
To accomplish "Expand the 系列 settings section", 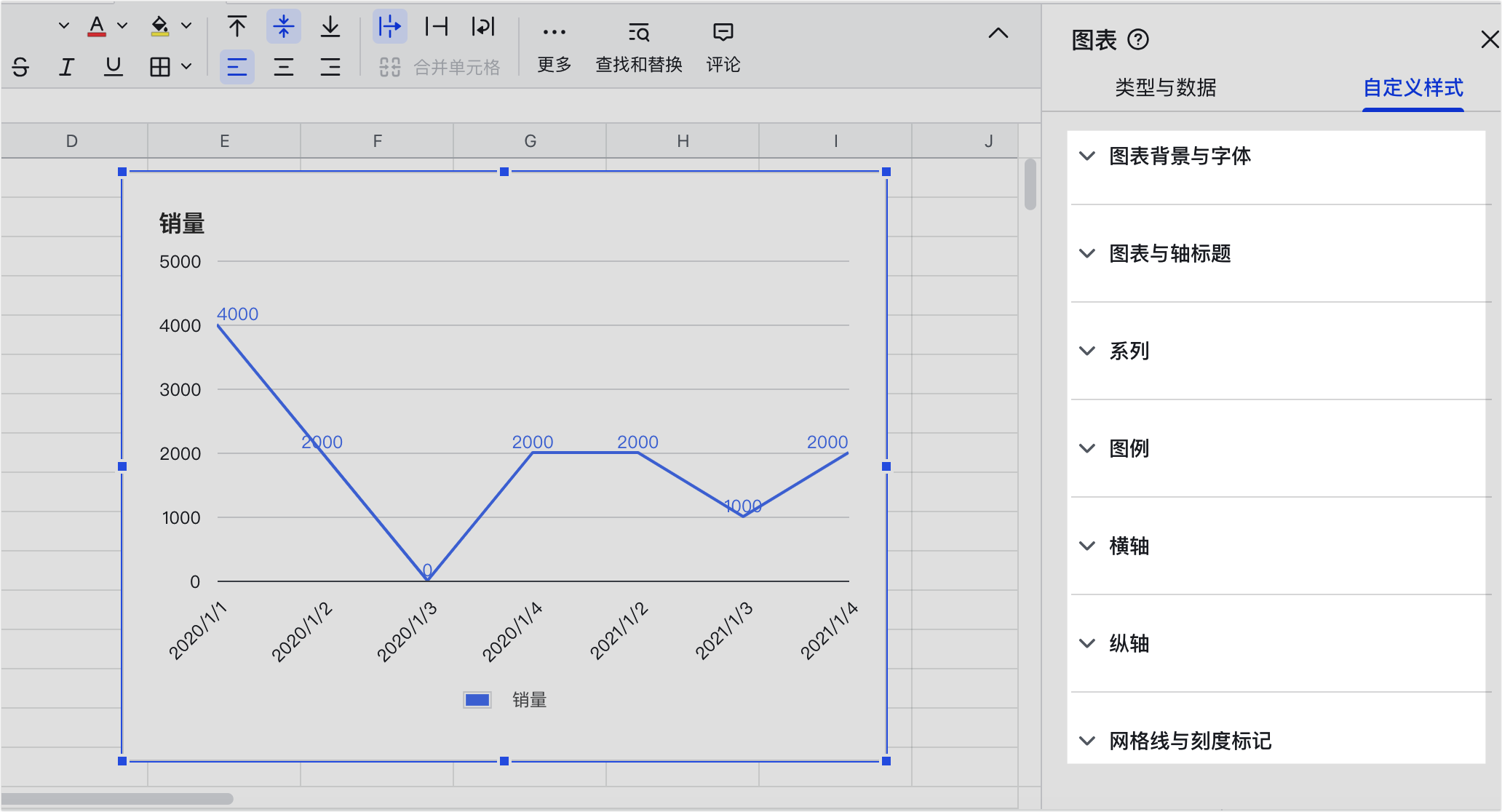I will coord(1128,351).
